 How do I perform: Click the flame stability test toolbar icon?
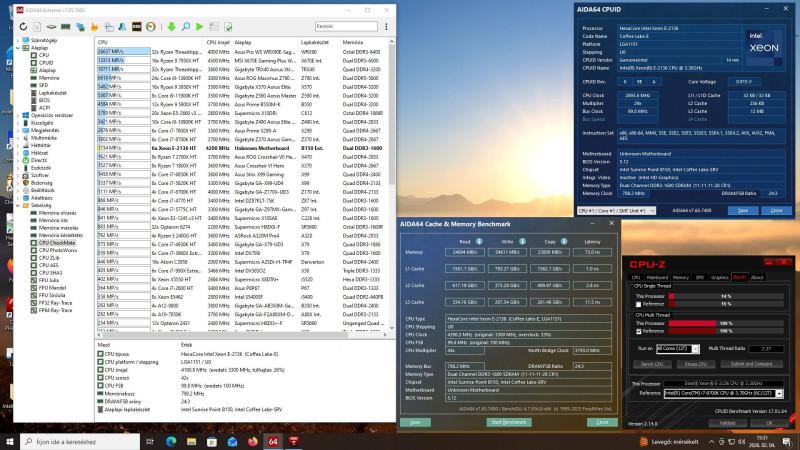tap(94, 27)
